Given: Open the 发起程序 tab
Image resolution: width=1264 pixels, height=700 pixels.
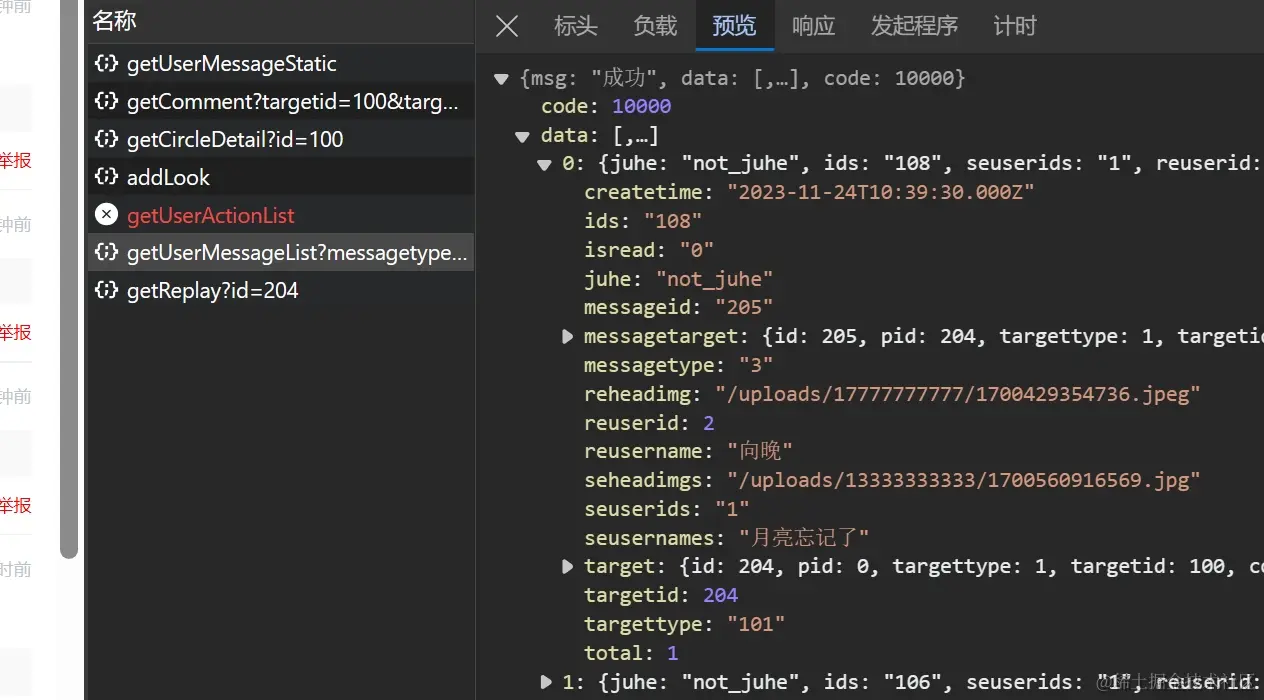Looking at the screenshot, I should 914,26.
